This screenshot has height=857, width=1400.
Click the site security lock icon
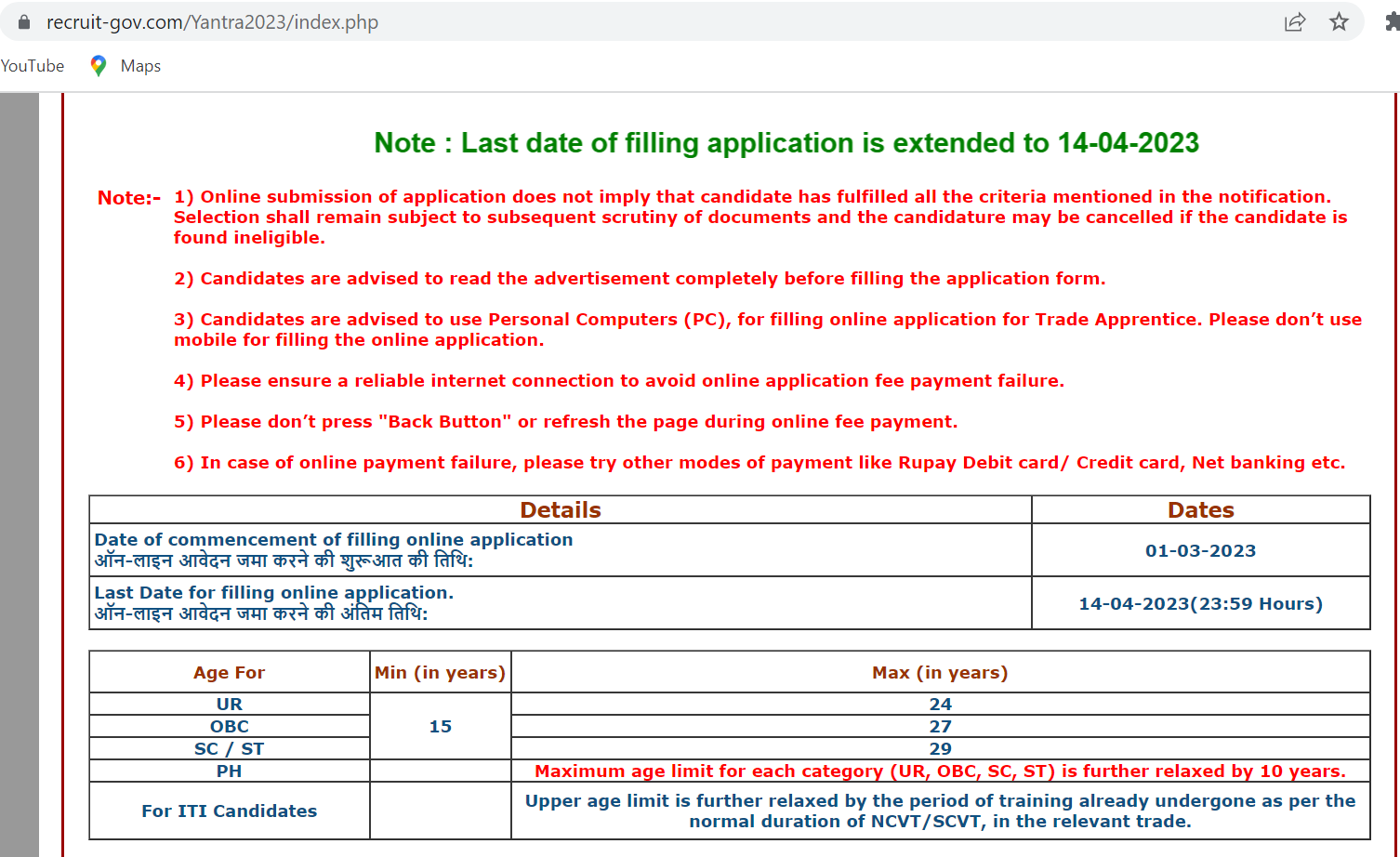pos(22,21)
